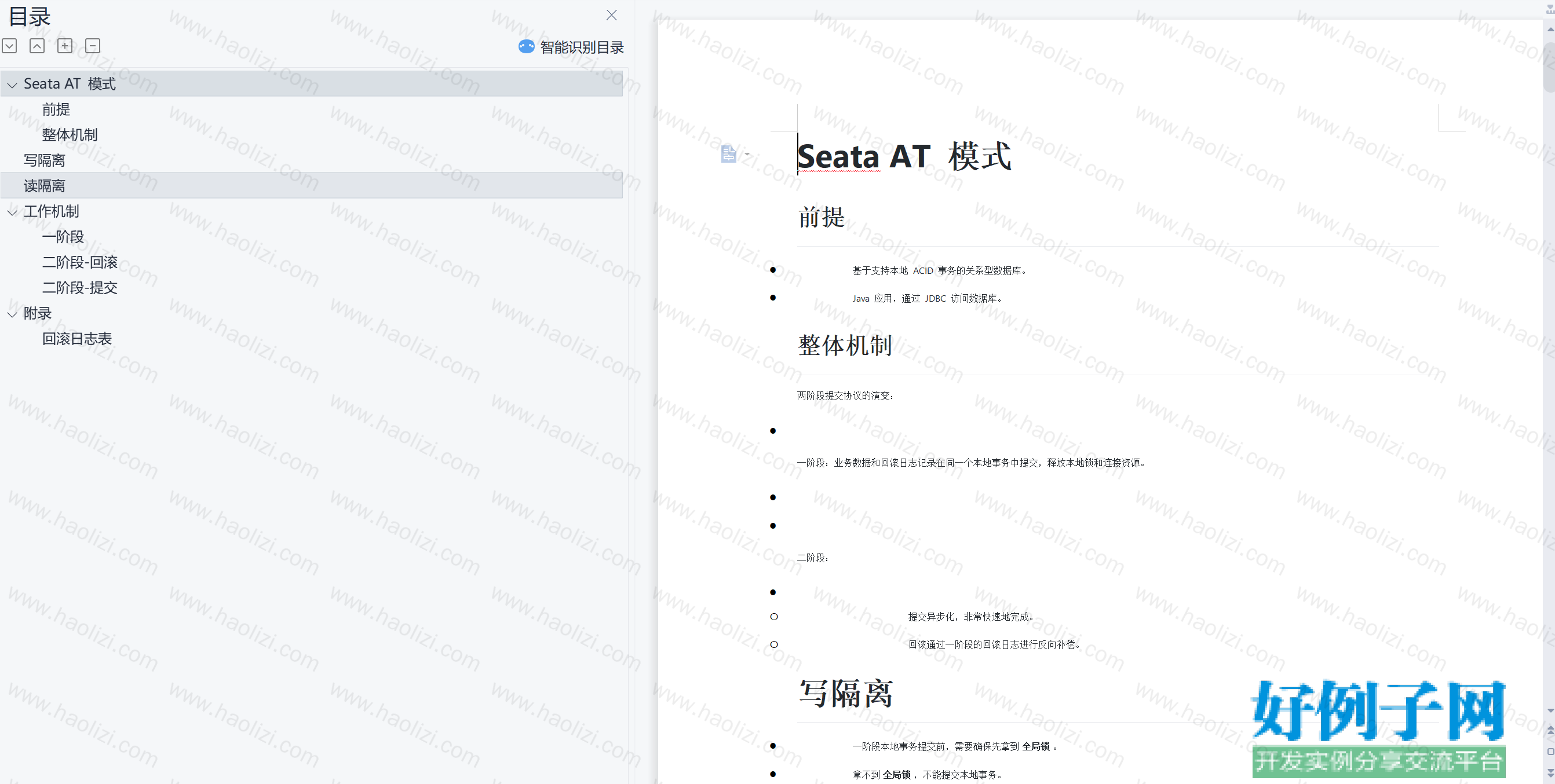Navigate to 二阶段-提交 in outline
Image resolution: width=1555 pixels, height=784 pixels.
80,288
